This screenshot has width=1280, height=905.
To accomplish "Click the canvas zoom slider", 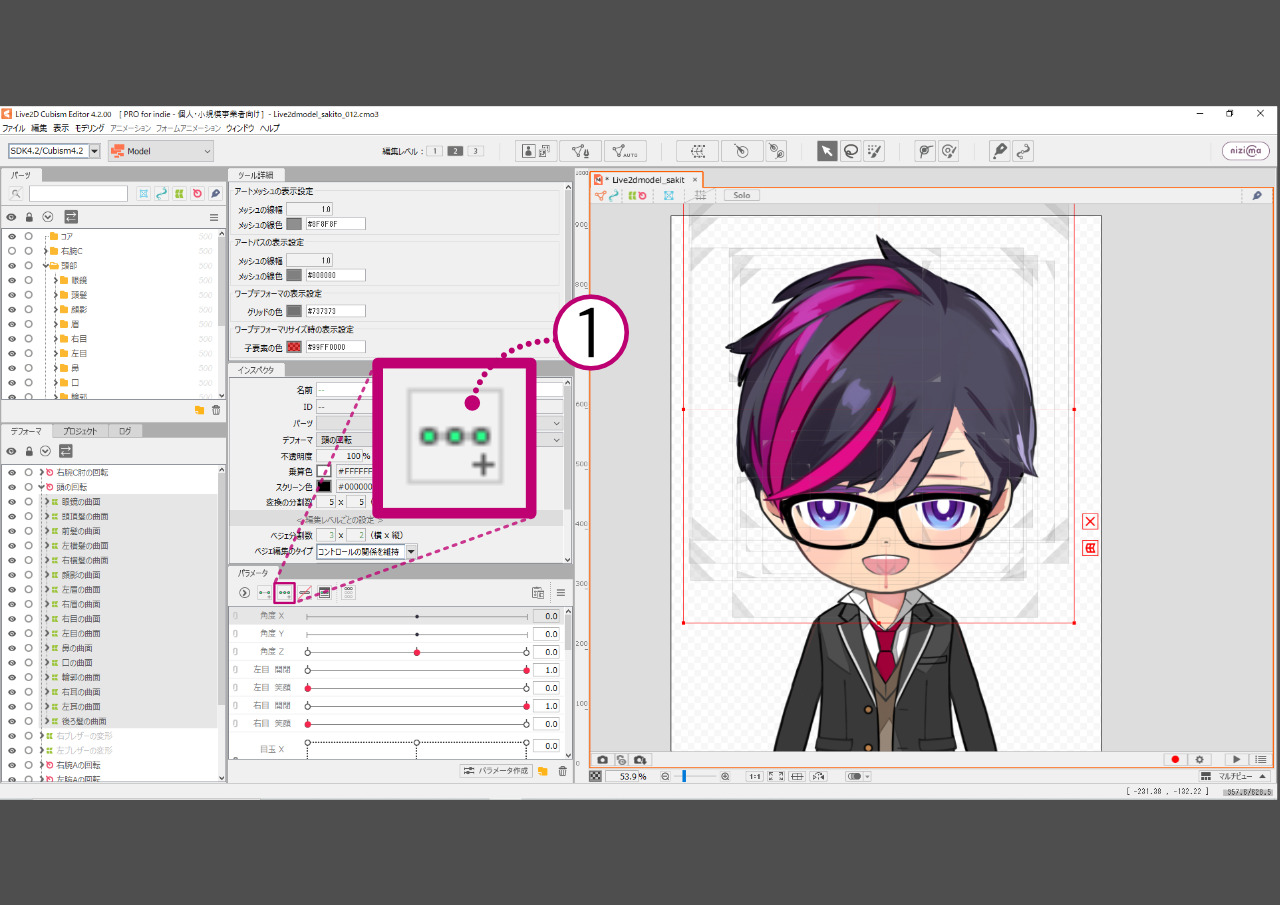I will point(695,776).
